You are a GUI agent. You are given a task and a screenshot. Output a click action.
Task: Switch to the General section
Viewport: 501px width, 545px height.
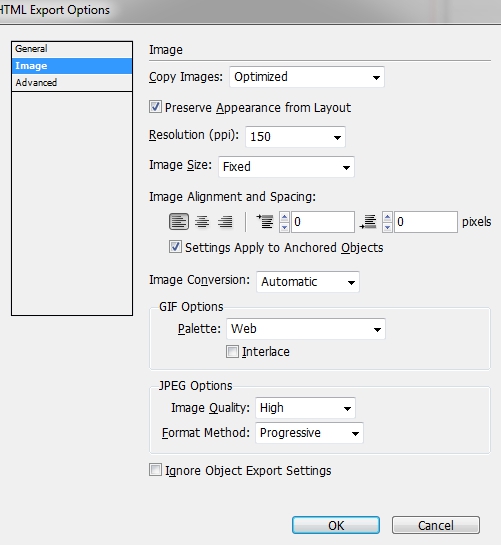(x=72, y=49)
